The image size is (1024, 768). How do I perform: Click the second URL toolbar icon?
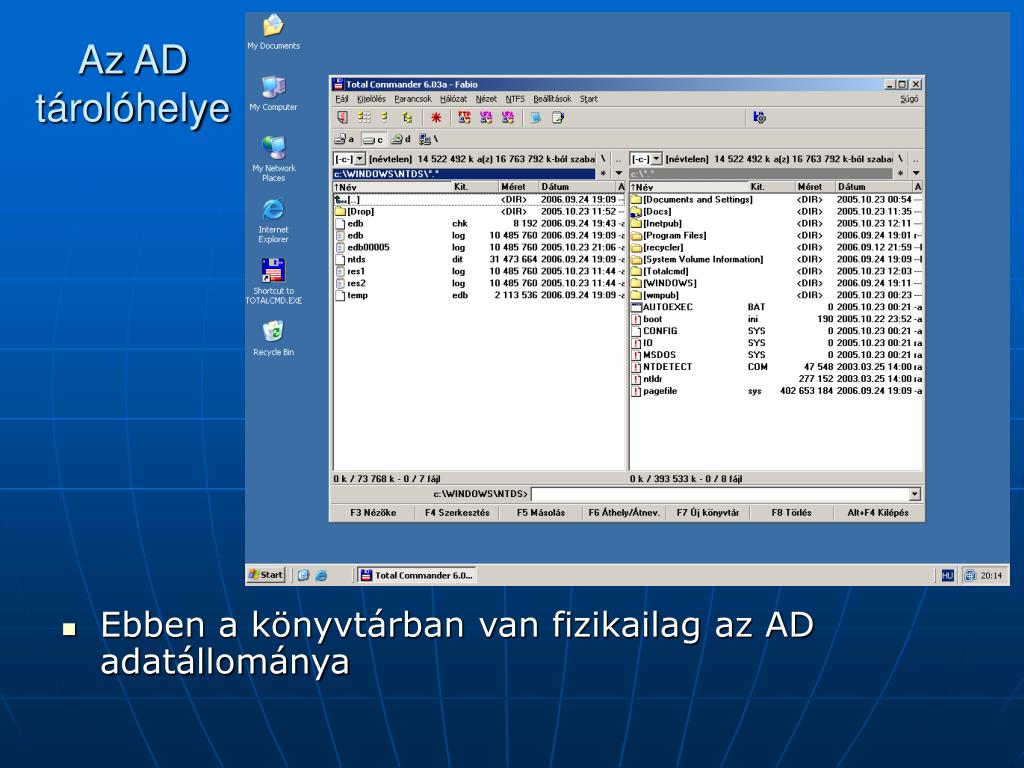point(507,118)
